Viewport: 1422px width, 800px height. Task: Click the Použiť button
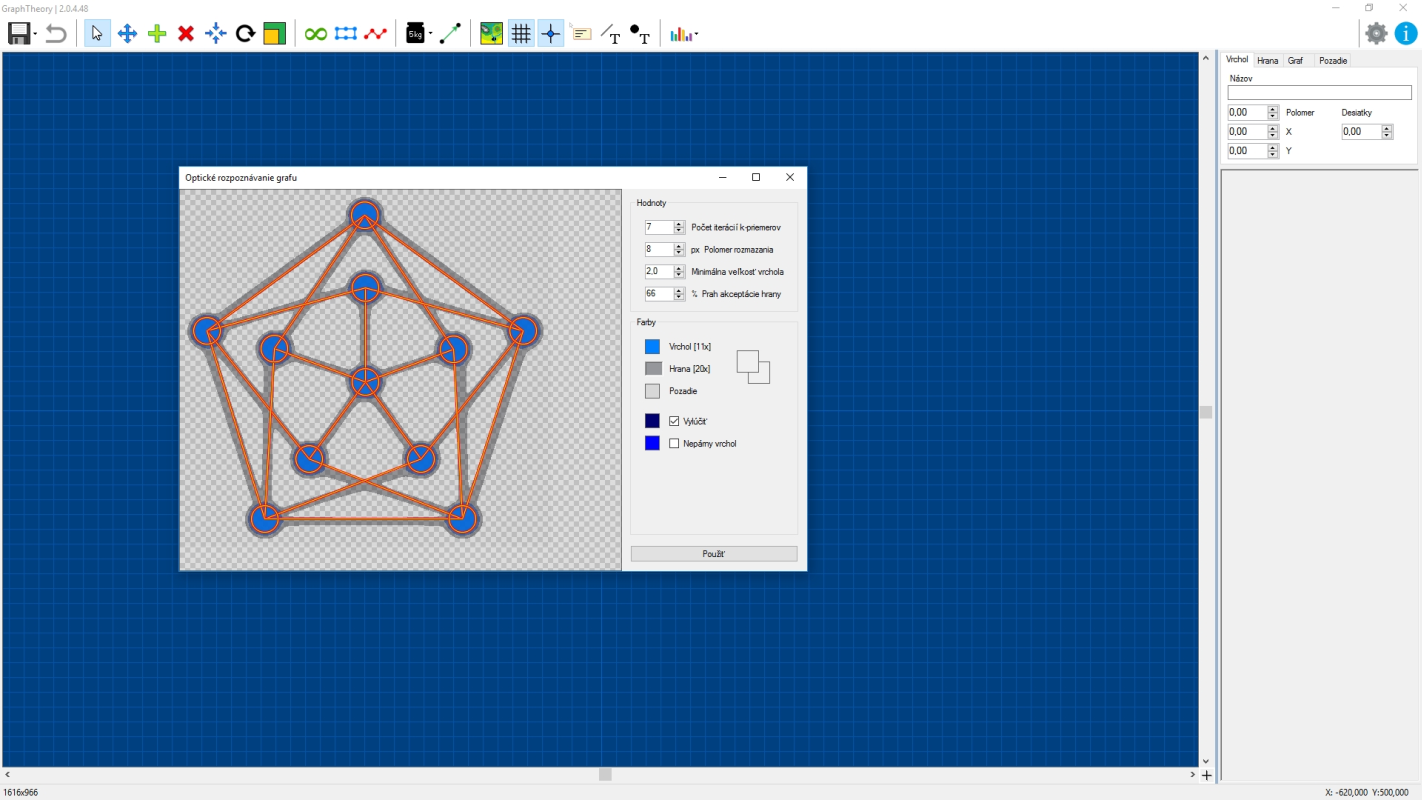pos(714,554)
